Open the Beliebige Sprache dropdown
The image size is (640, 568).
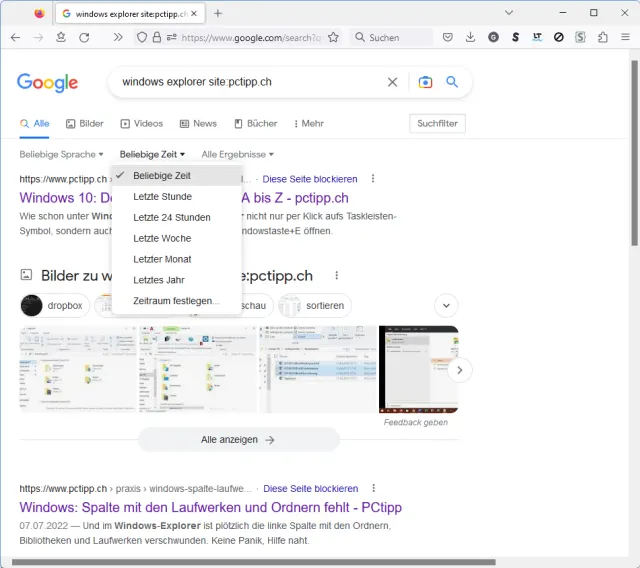point(61,155)
